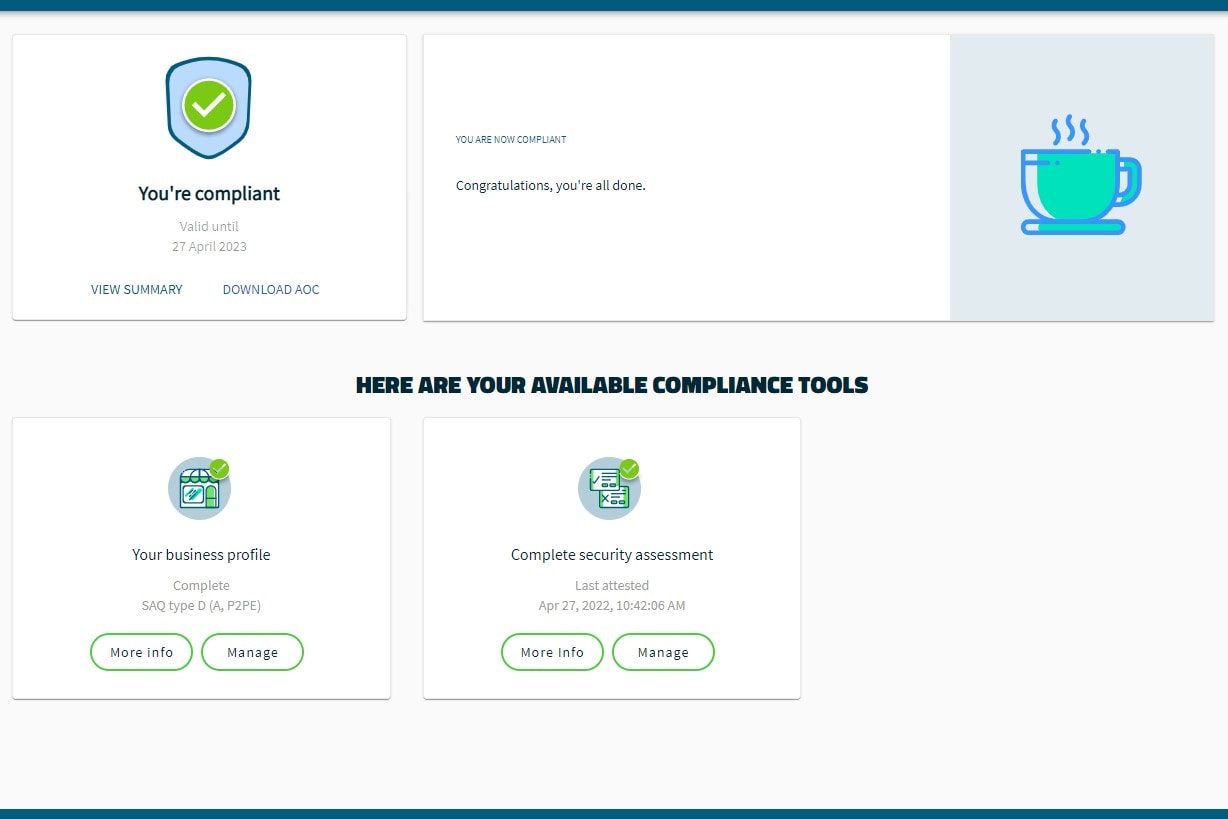Click the last attested timestamp Apr 27, 2022

(x=612, y=605)
